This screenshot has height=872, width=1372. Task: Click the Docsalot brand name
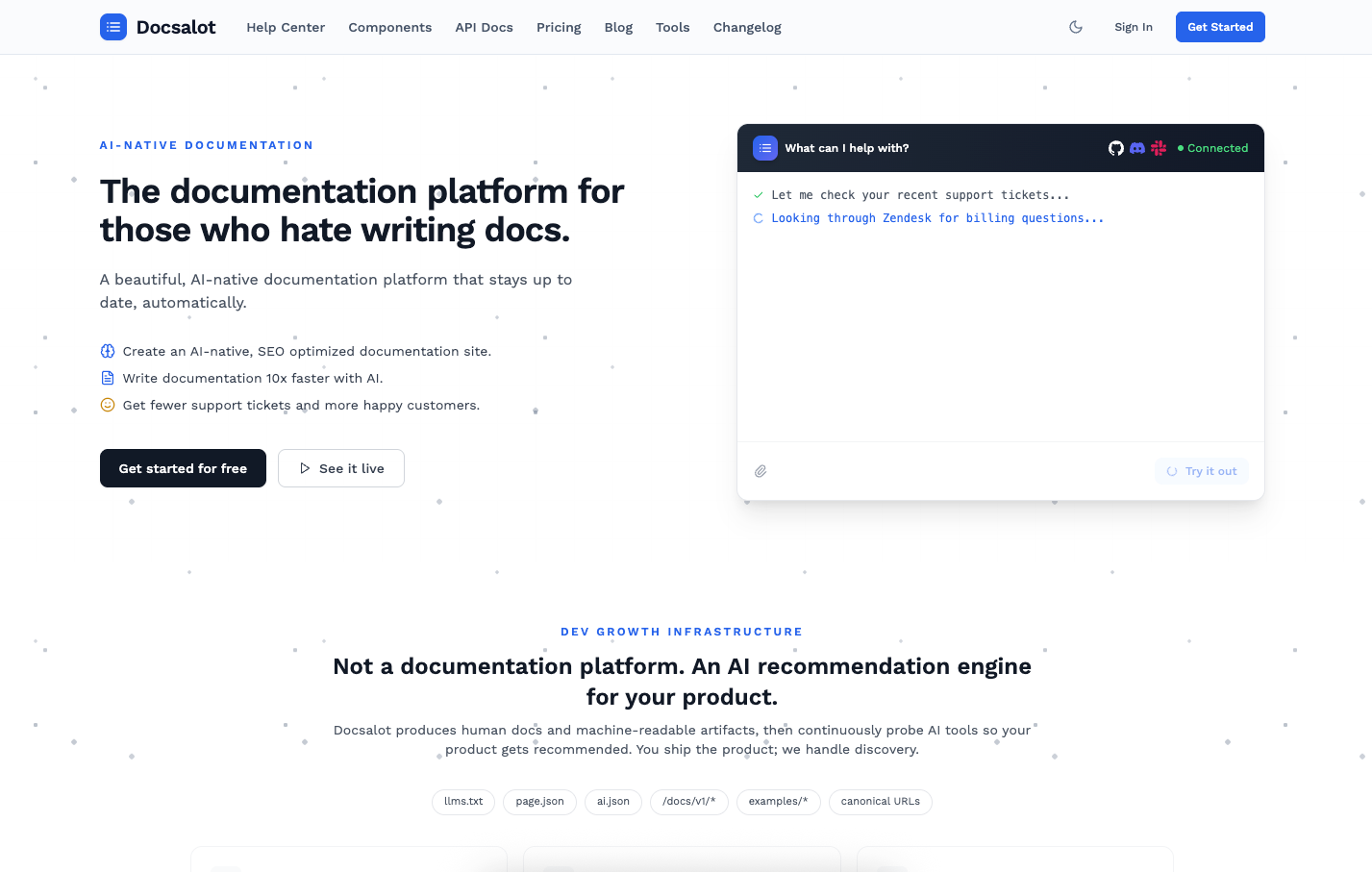(x=176, y=27)
